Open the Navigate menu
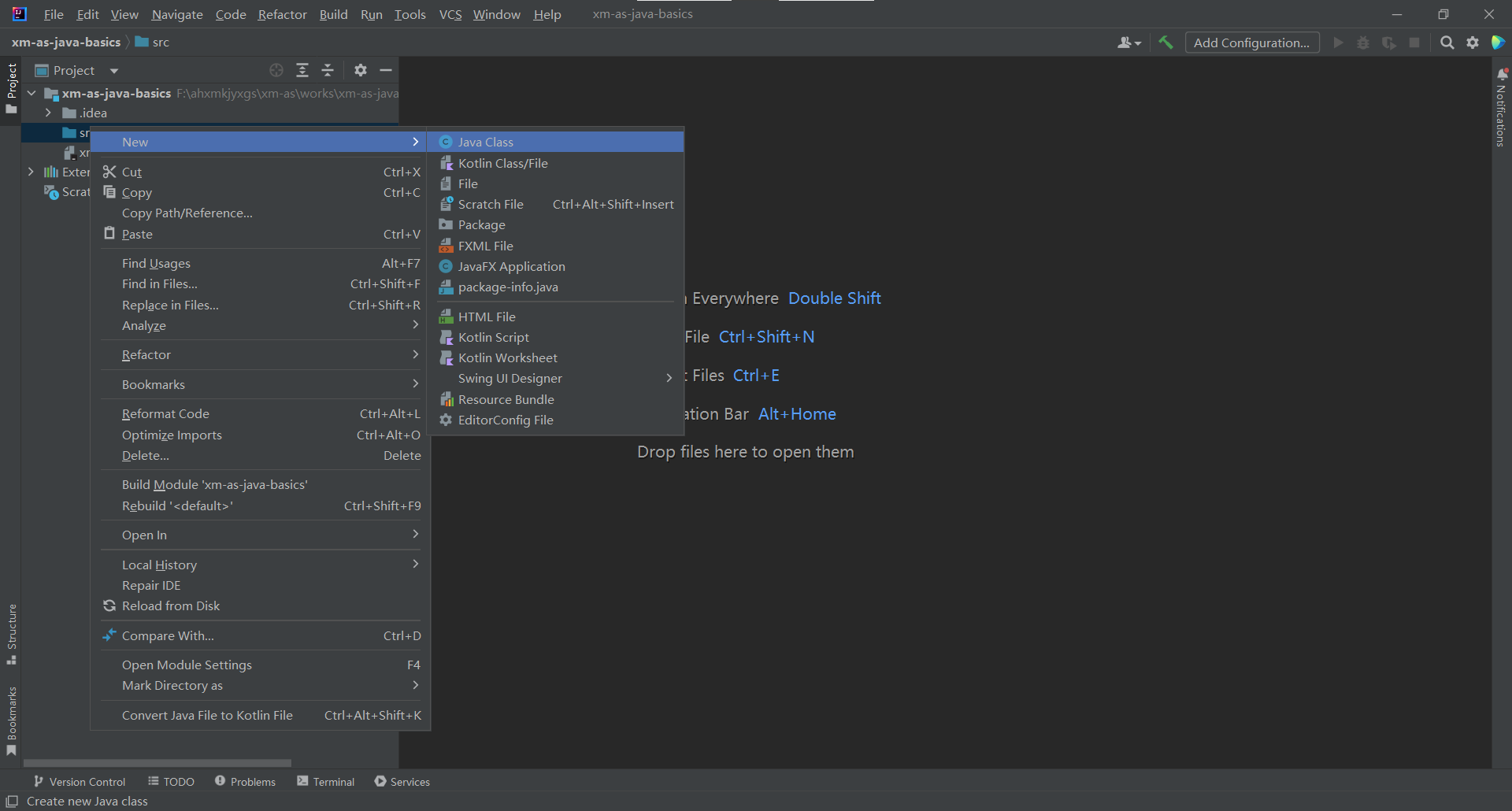This screenshot has height=811, width=1512. [177, 14]
